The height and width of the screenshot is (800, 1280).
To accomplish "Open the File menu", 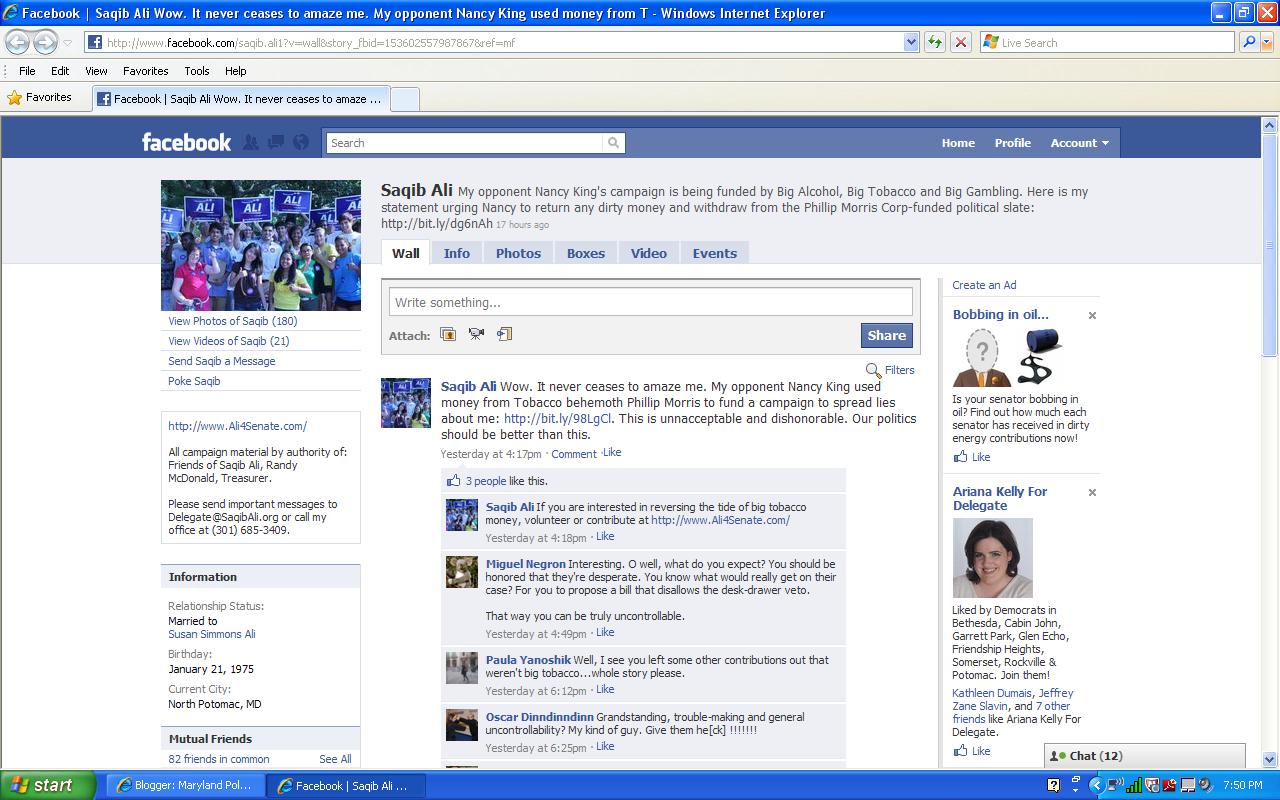I will [x=27, y=71].
